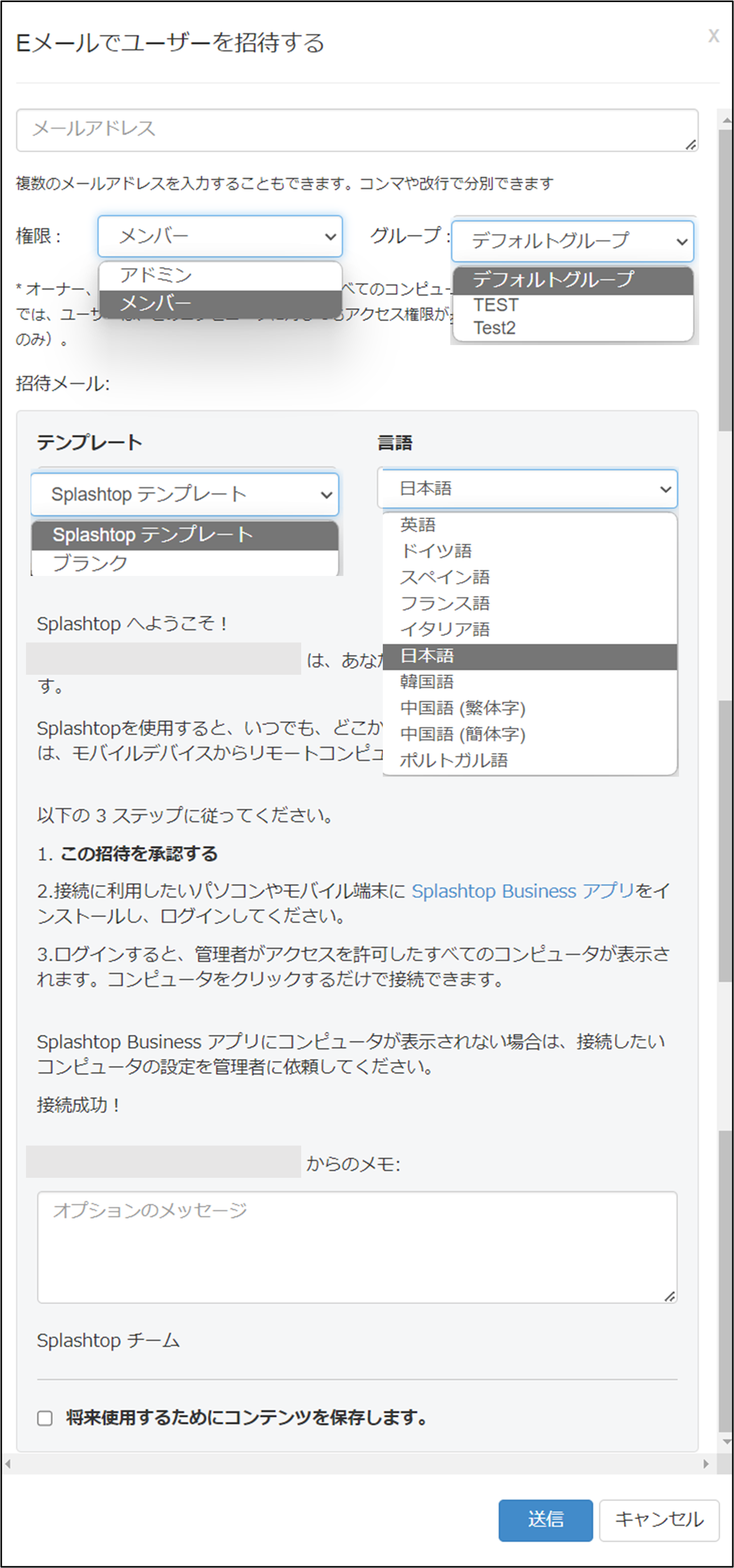734x1568 pixels.
Task: Click the オプションのメッセージ text area
Action: [357, 1247]
